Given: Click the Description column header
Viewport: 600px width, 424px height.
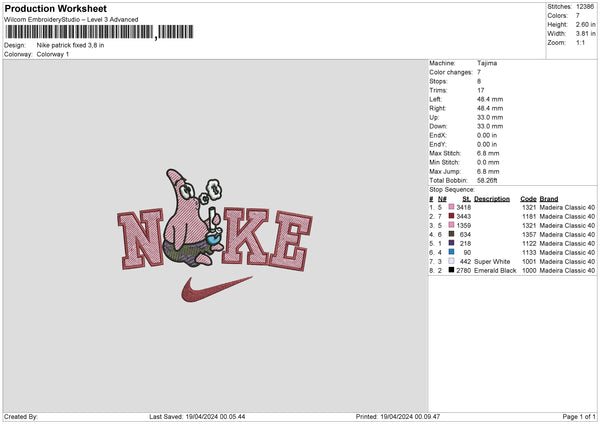Looking at the screenshot, I should (x=492, y=199).
